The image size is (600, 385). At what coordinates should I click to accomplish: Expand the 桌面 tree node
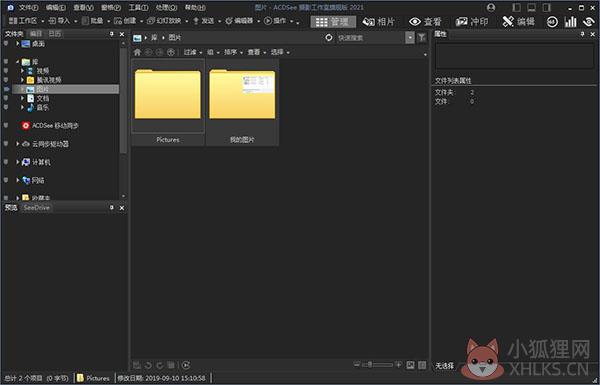[x=18, y=44]
